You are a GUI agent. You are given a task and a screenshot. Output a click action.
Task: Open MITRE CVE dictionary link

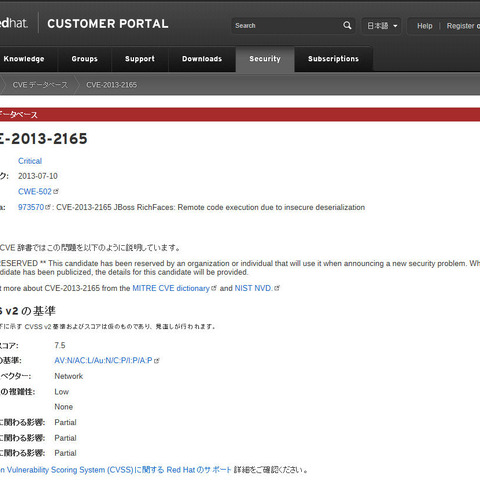(x=171, y=288)
